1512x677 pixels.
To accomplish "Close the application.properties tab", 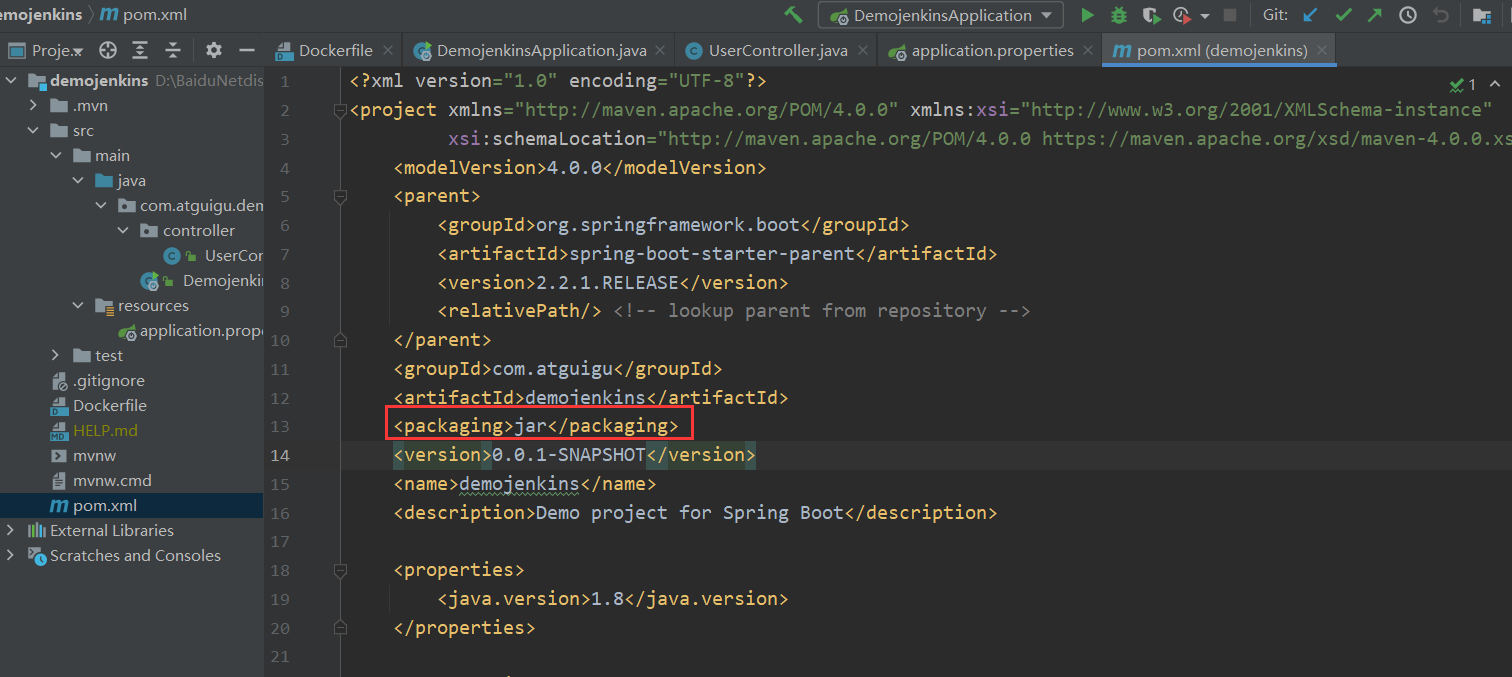I will 1088,51.
